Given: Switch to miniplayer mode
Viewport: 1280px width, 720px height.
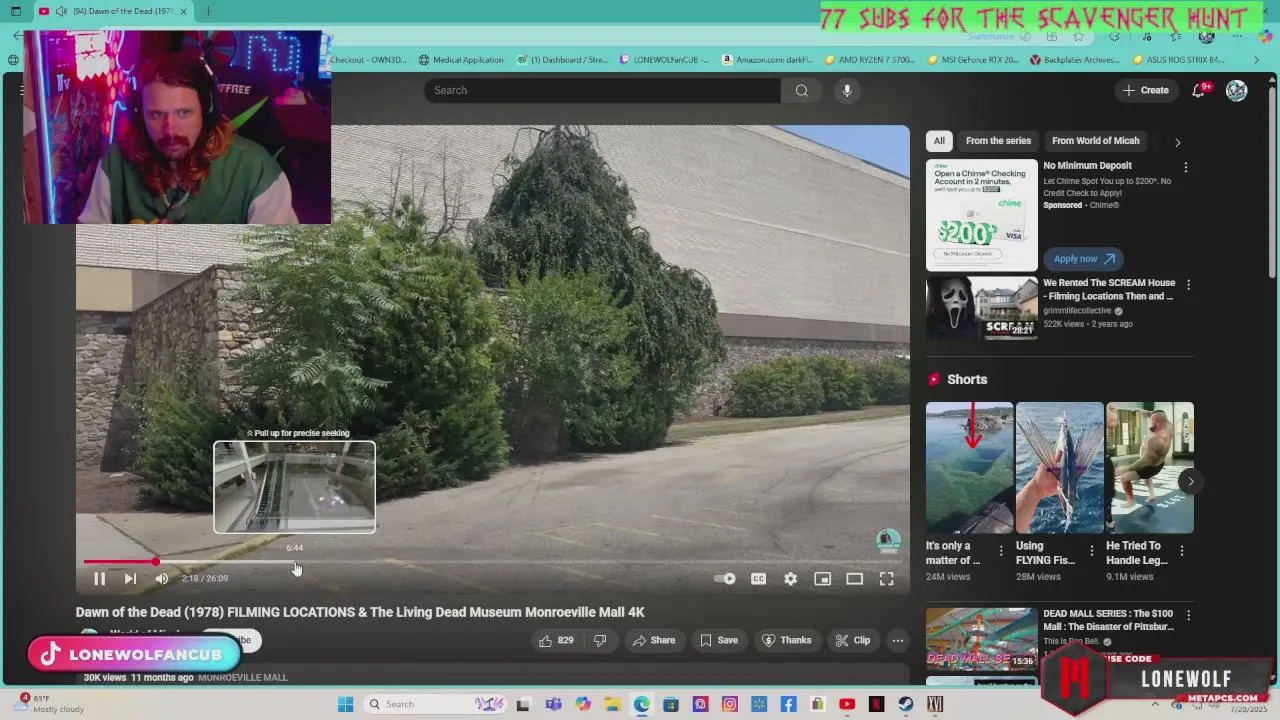Looking at the screenshot, I should click(822, 578).
